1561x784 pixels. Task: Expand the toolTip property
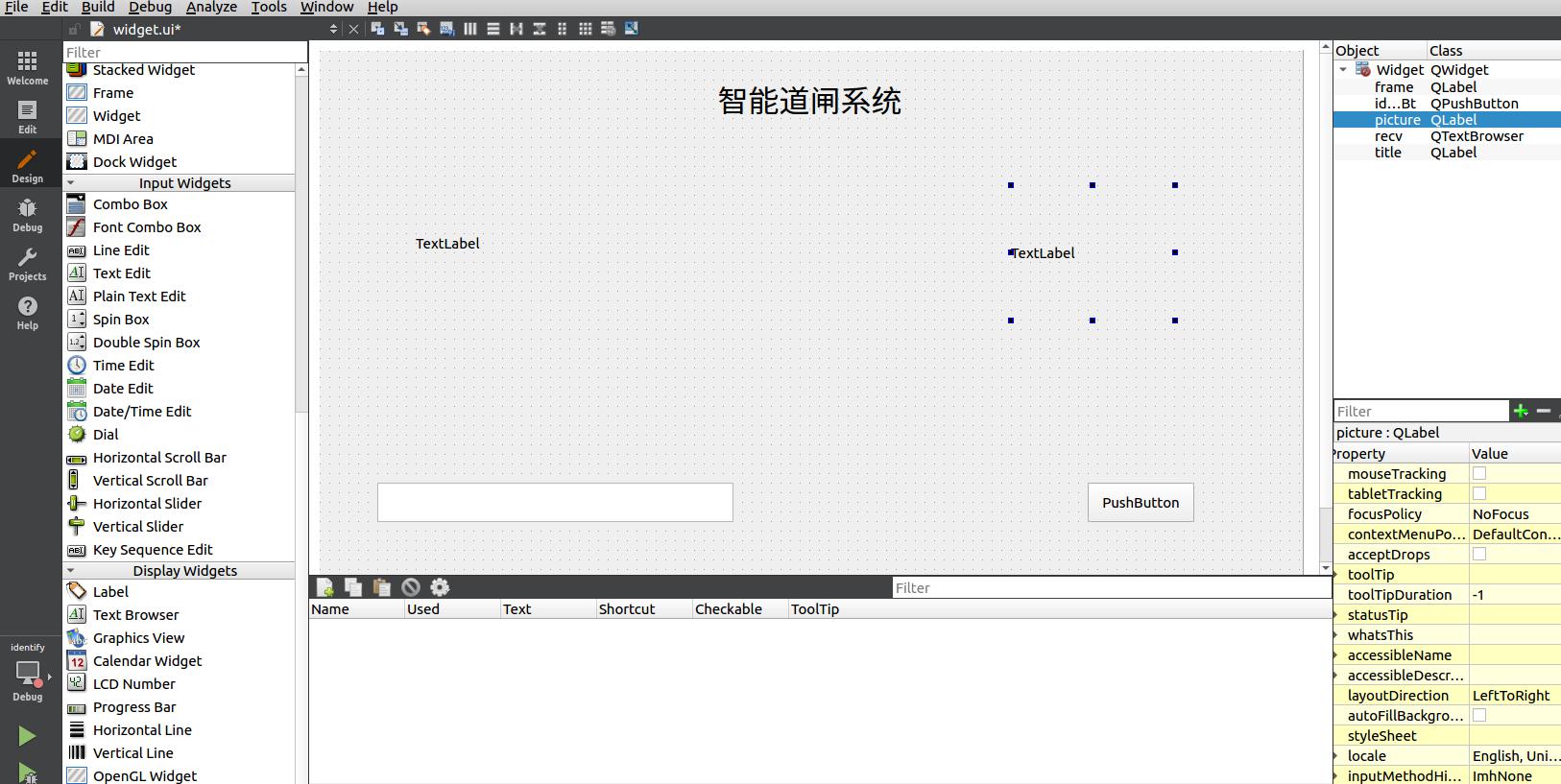click(x=1336, y=574)
